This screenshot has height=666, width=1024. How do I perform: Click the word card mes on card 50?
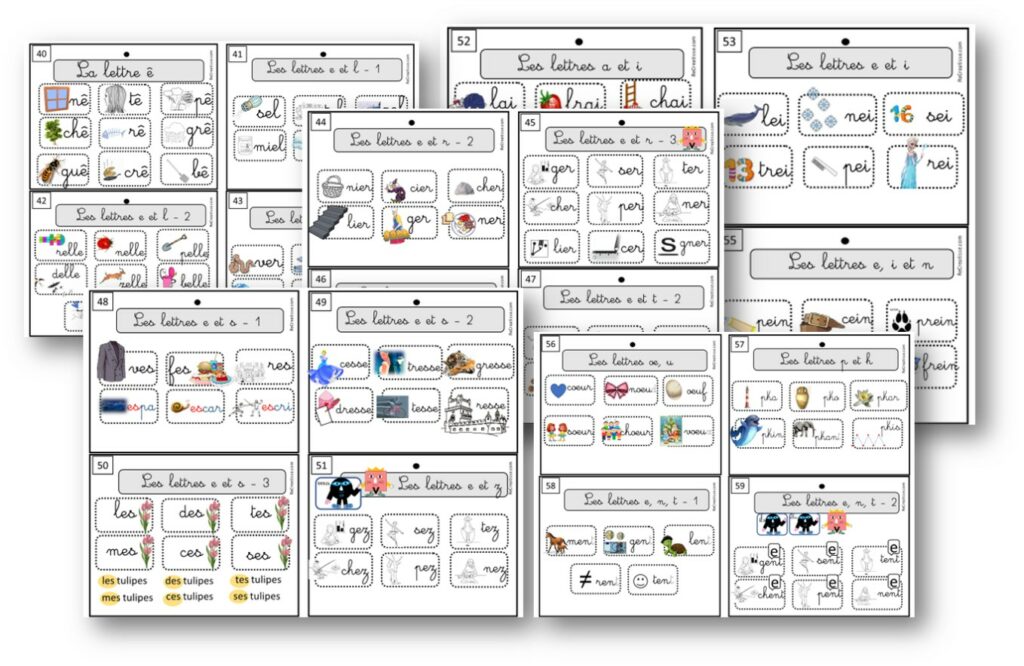point(123,552)
